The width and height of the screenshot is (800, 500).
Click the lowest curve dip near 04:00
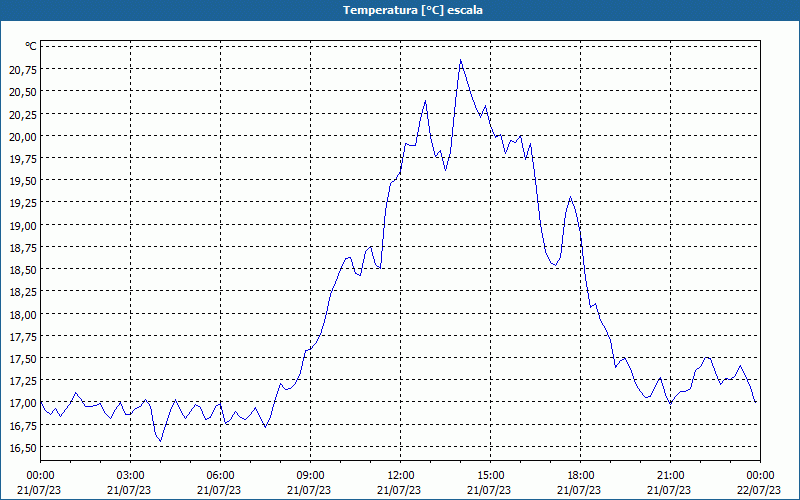point(161,441)
